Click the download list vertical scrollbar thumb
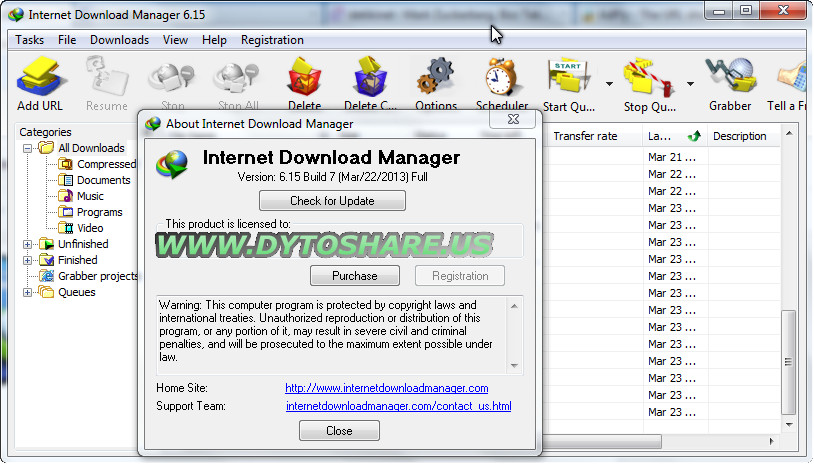Viewport: 814px width, 464px height. point(789,362)
